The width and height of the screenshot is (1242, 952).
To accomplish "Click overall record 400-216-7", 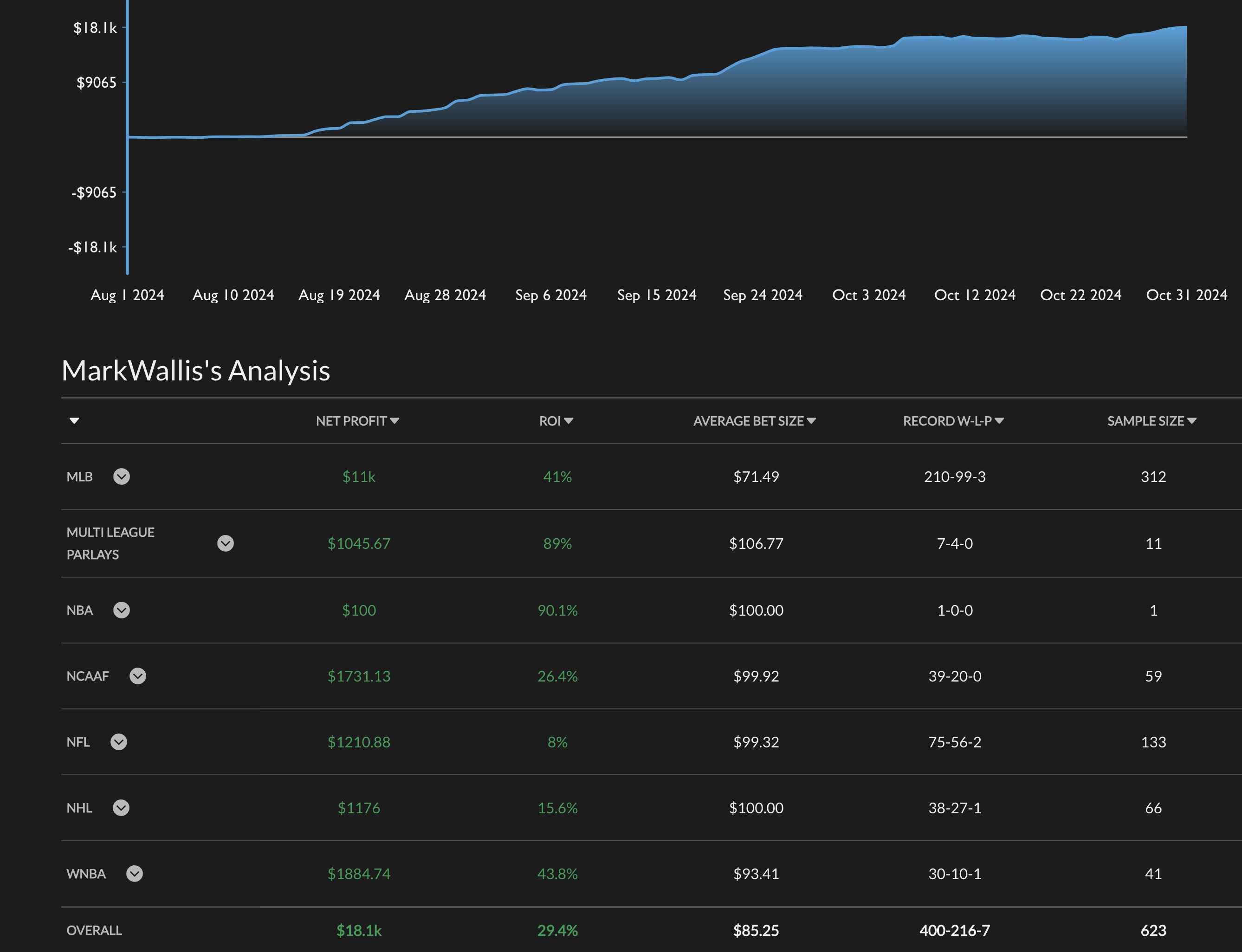I will (955, 931).
